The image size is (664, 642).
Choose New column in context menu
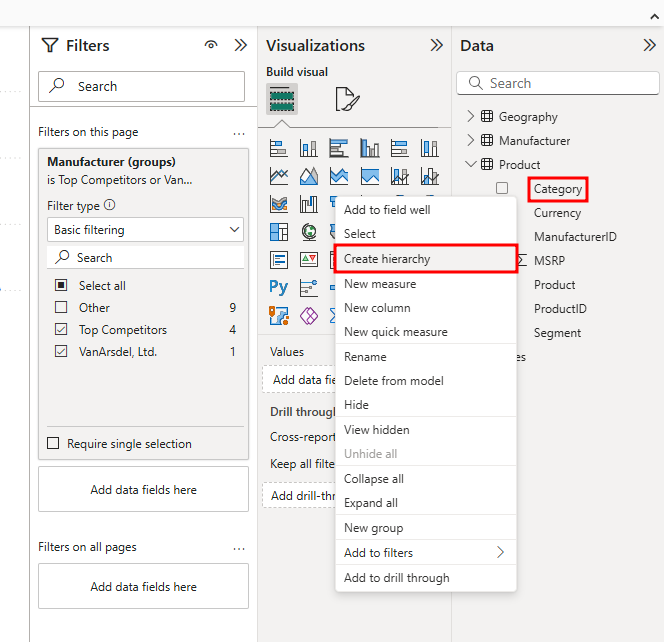pos(426,308)
